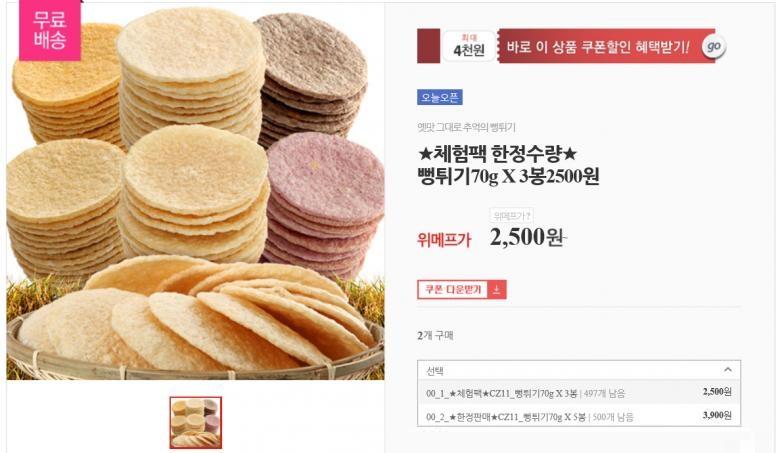
Task: Click the dark red square left of coupon banner
Action: tap(428, 46)
